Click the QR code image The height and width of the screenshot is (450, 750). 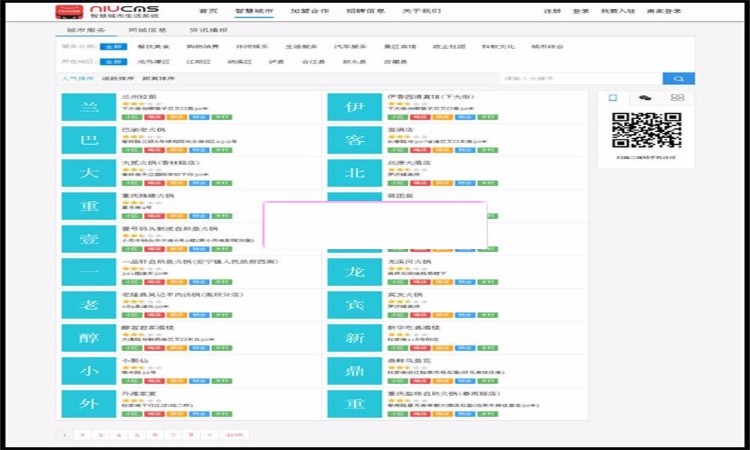click(646, 130)
